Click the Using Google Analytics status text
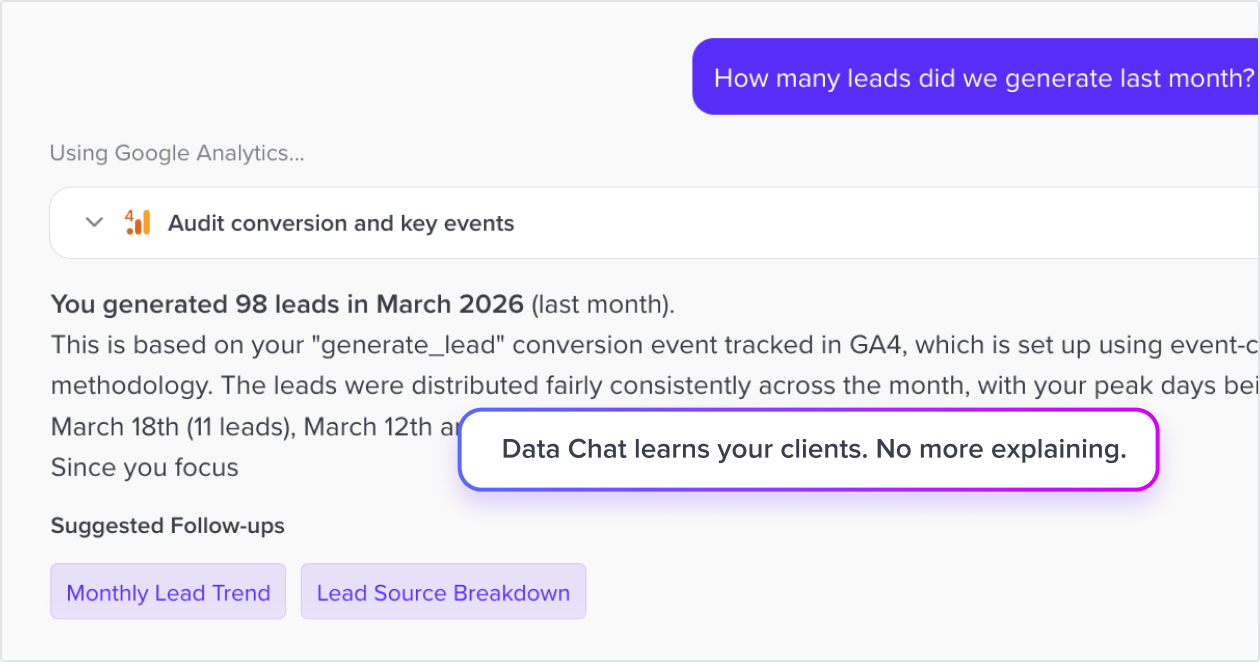This screenshot has width=1260, height=662. [x=176, y=153]
